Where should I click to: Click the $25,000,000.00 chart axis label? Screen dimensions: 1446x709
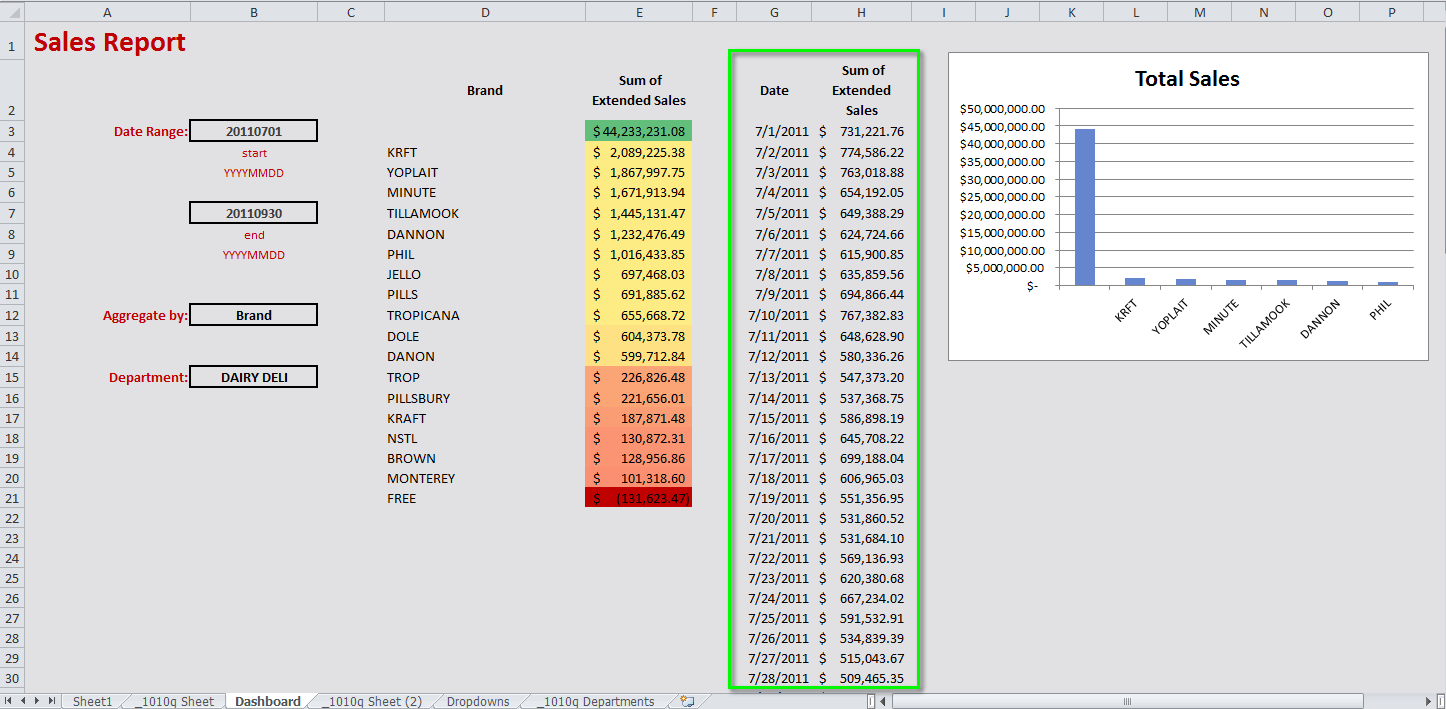1002,197
